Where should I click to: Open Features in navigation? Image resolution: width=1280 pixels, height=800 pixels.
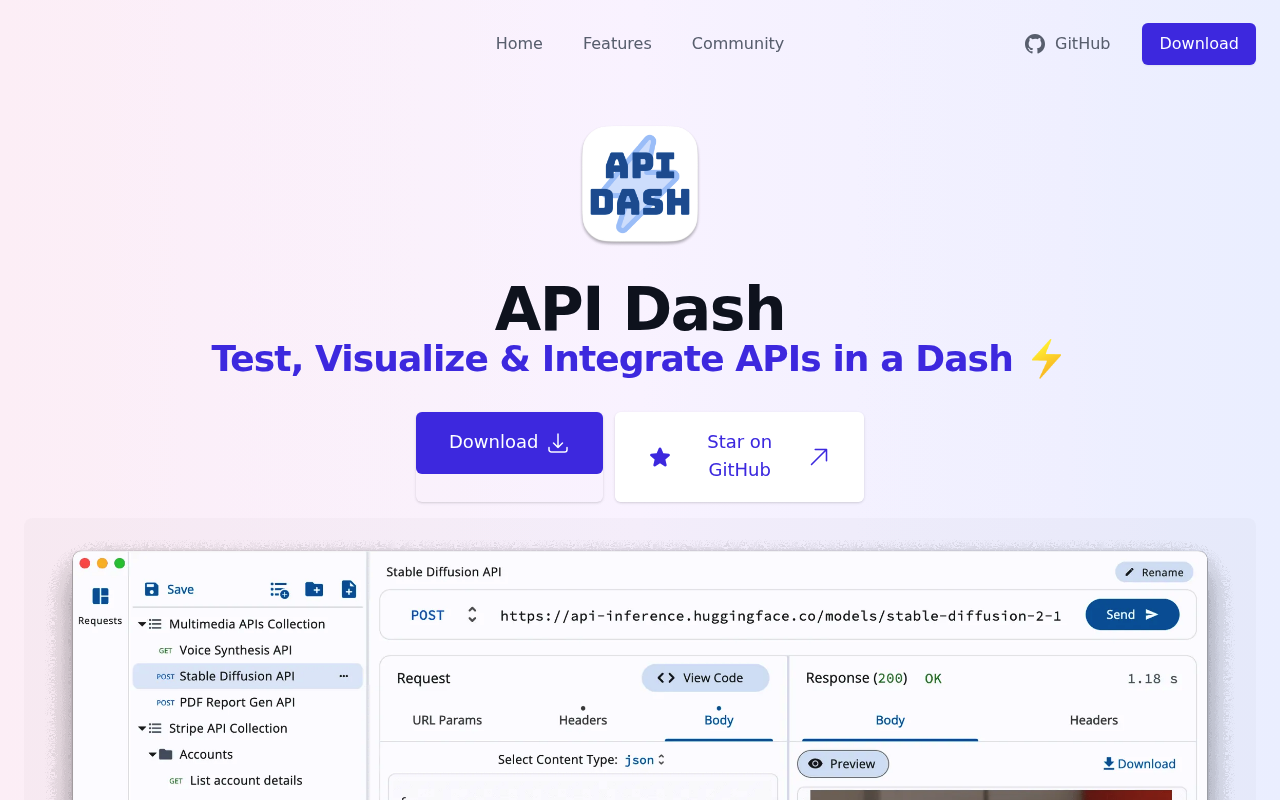[617, 44]
